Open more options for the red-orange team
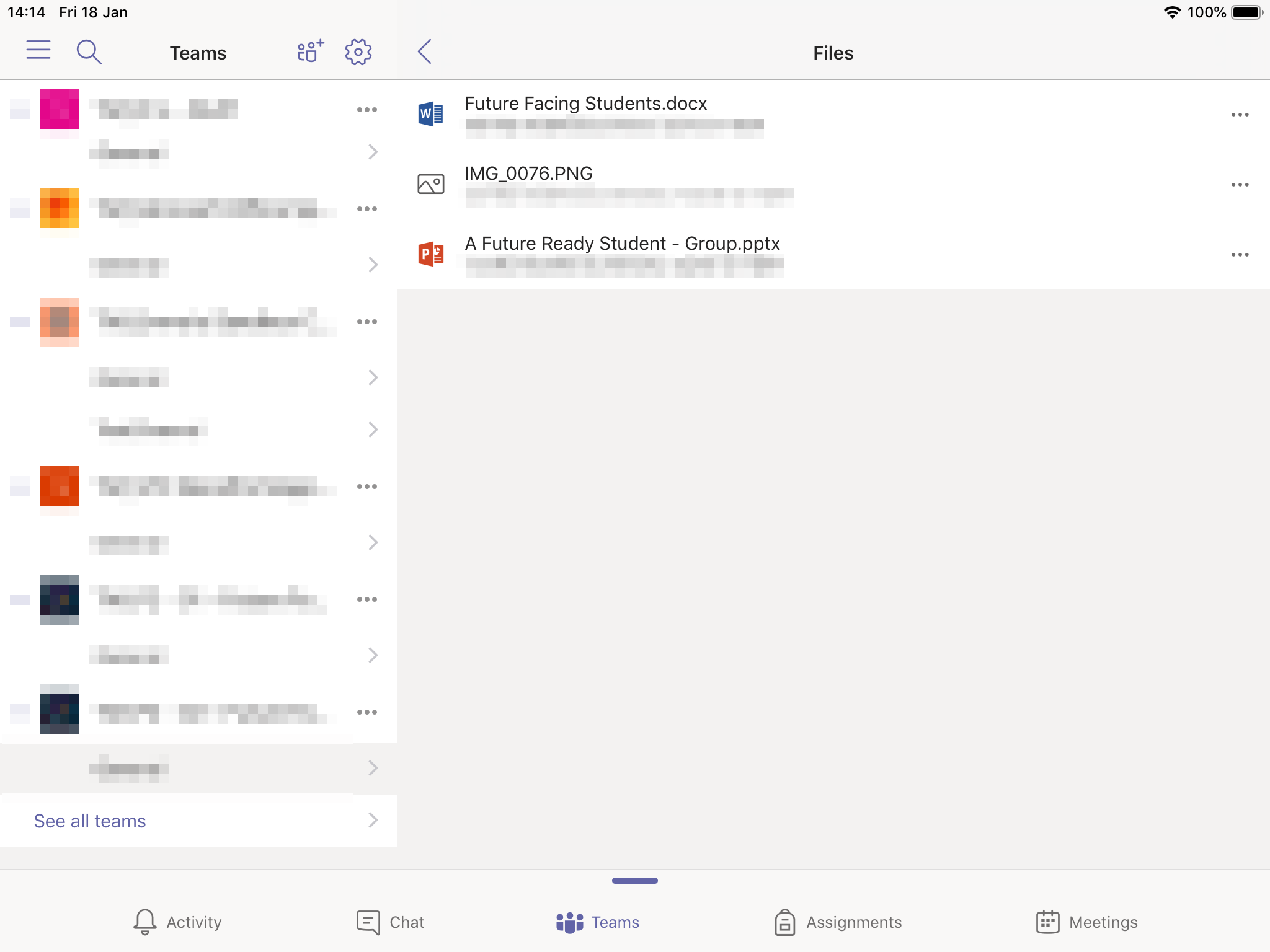 (367, 487)
